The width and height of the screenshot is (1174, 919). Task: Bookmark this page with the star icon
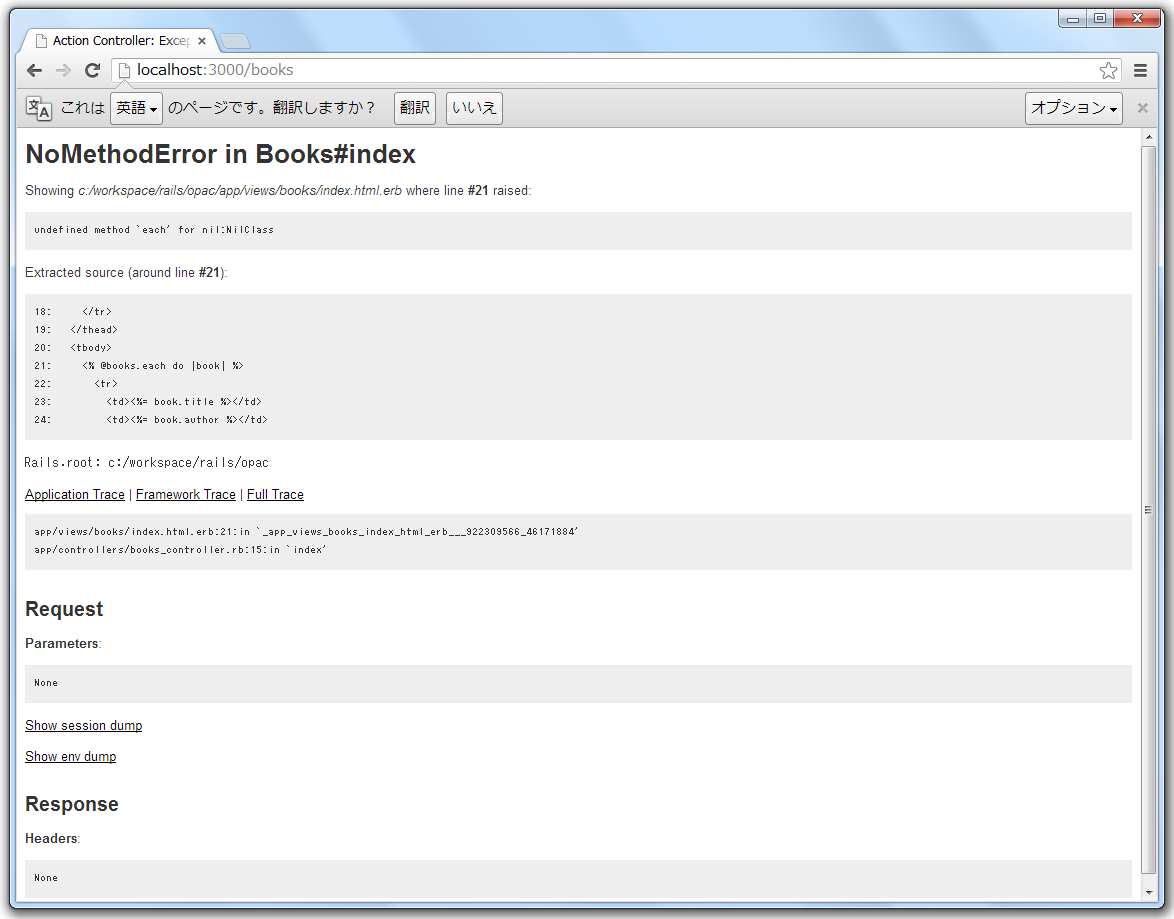click(x=1108, y=70)
